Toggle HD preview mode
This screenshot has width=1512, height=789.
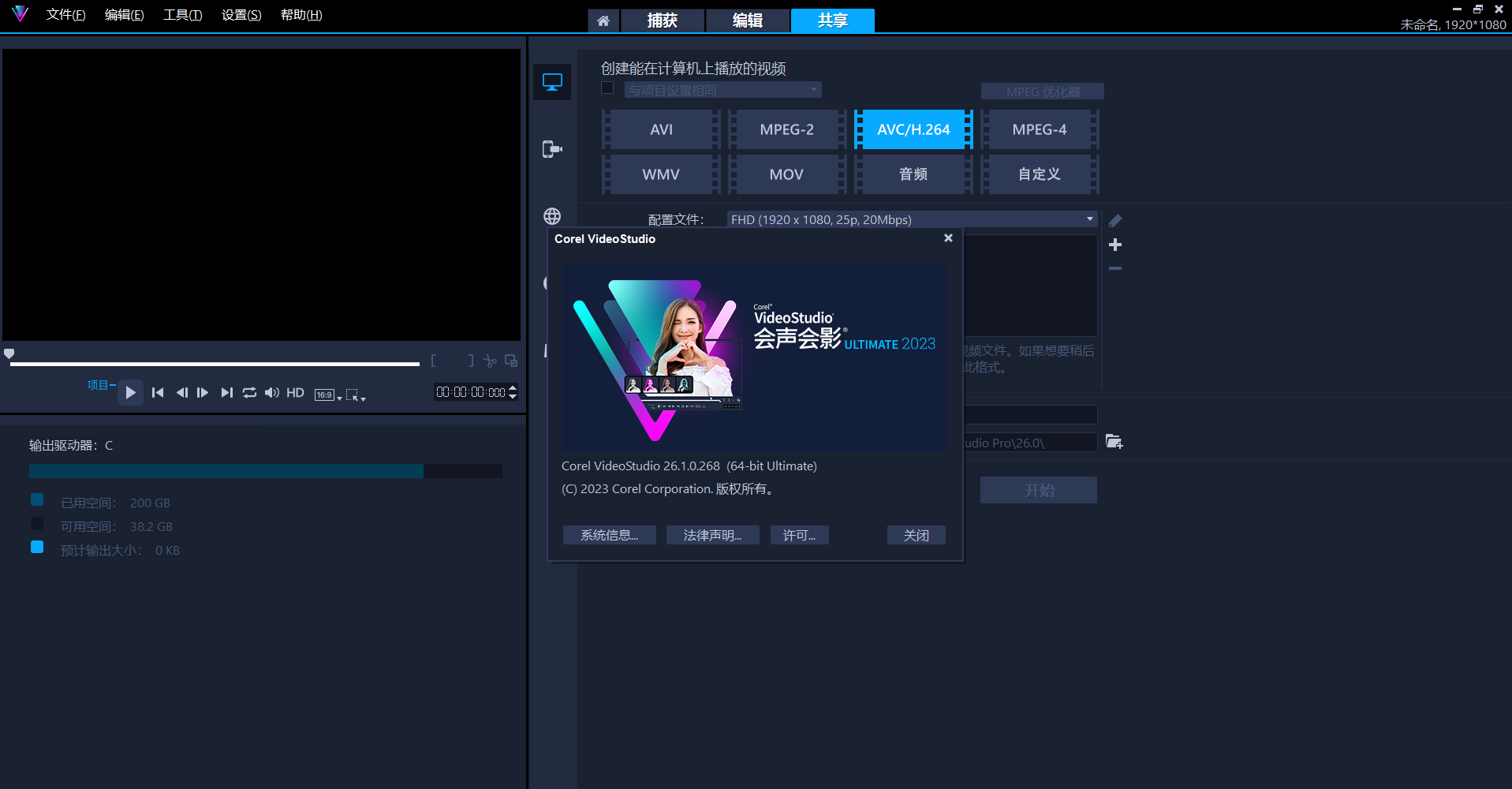[295, 392]
